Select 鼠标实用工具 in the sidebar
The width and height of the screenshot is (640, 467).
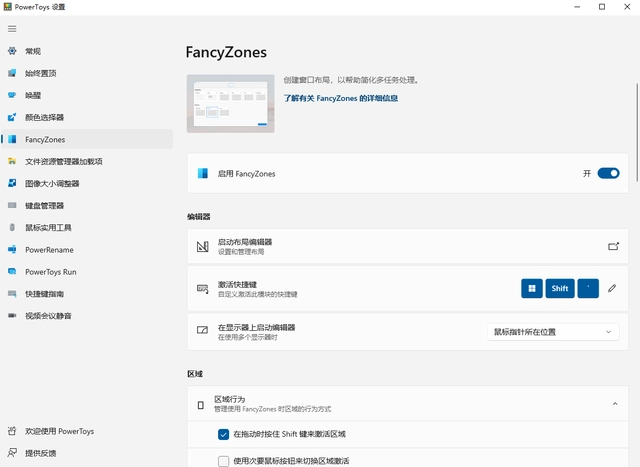(87, 227)
